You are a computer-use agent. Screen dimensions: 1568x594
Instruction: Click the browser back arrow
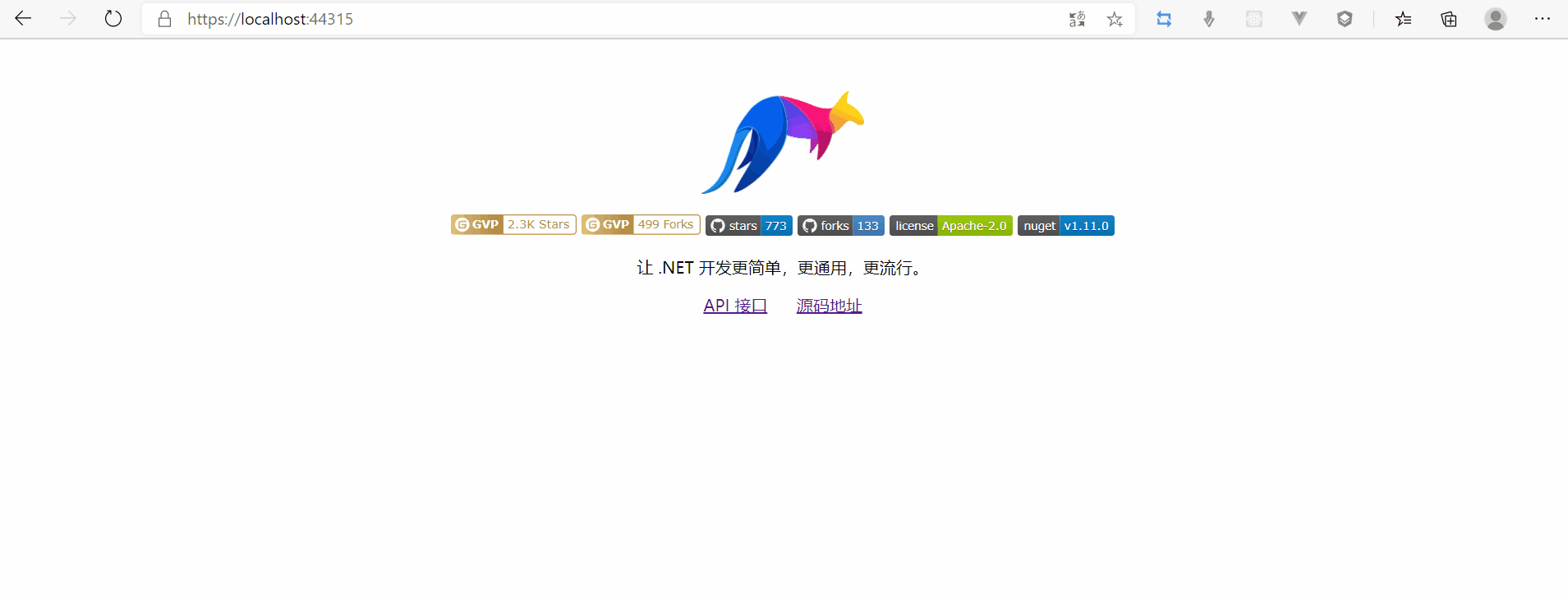(23, 19)
